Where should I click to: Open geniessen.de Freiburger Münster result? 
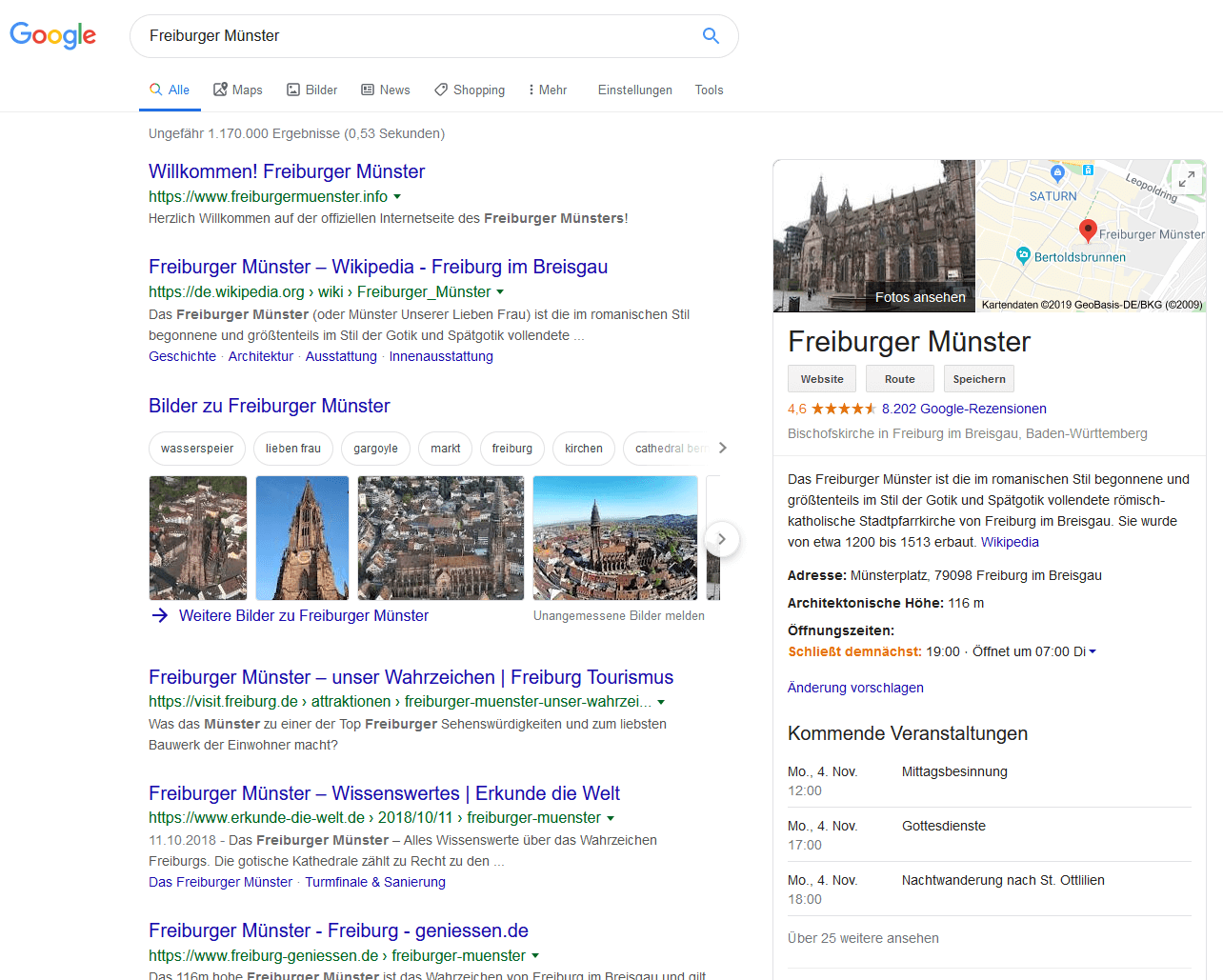tap(338, 930)
